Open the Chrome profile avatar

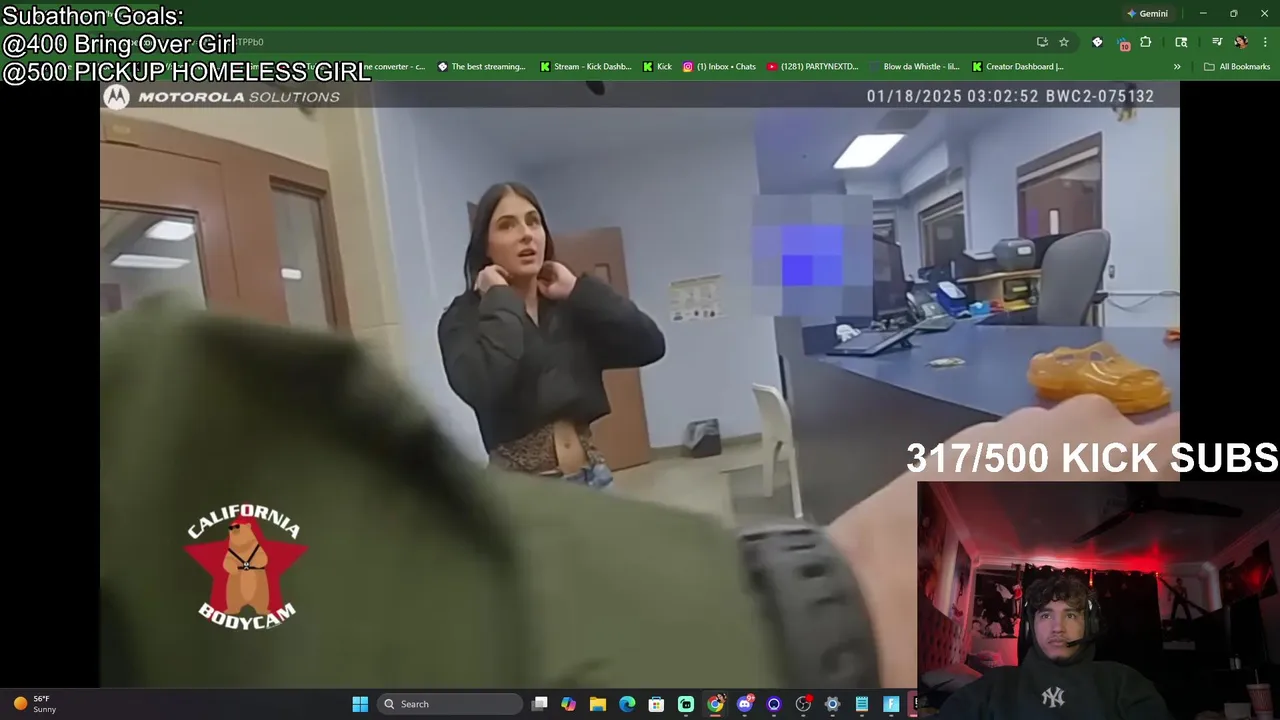[x=1241, y=42]
